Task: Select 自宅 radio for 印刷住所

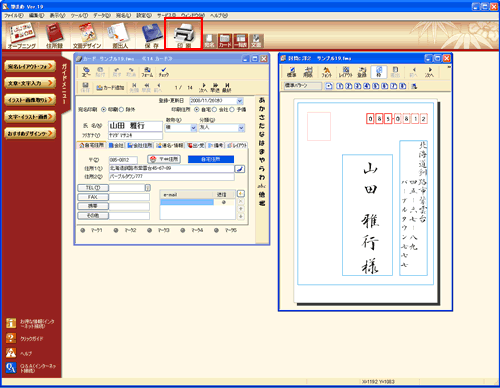Action: click(x=197, y=109)
